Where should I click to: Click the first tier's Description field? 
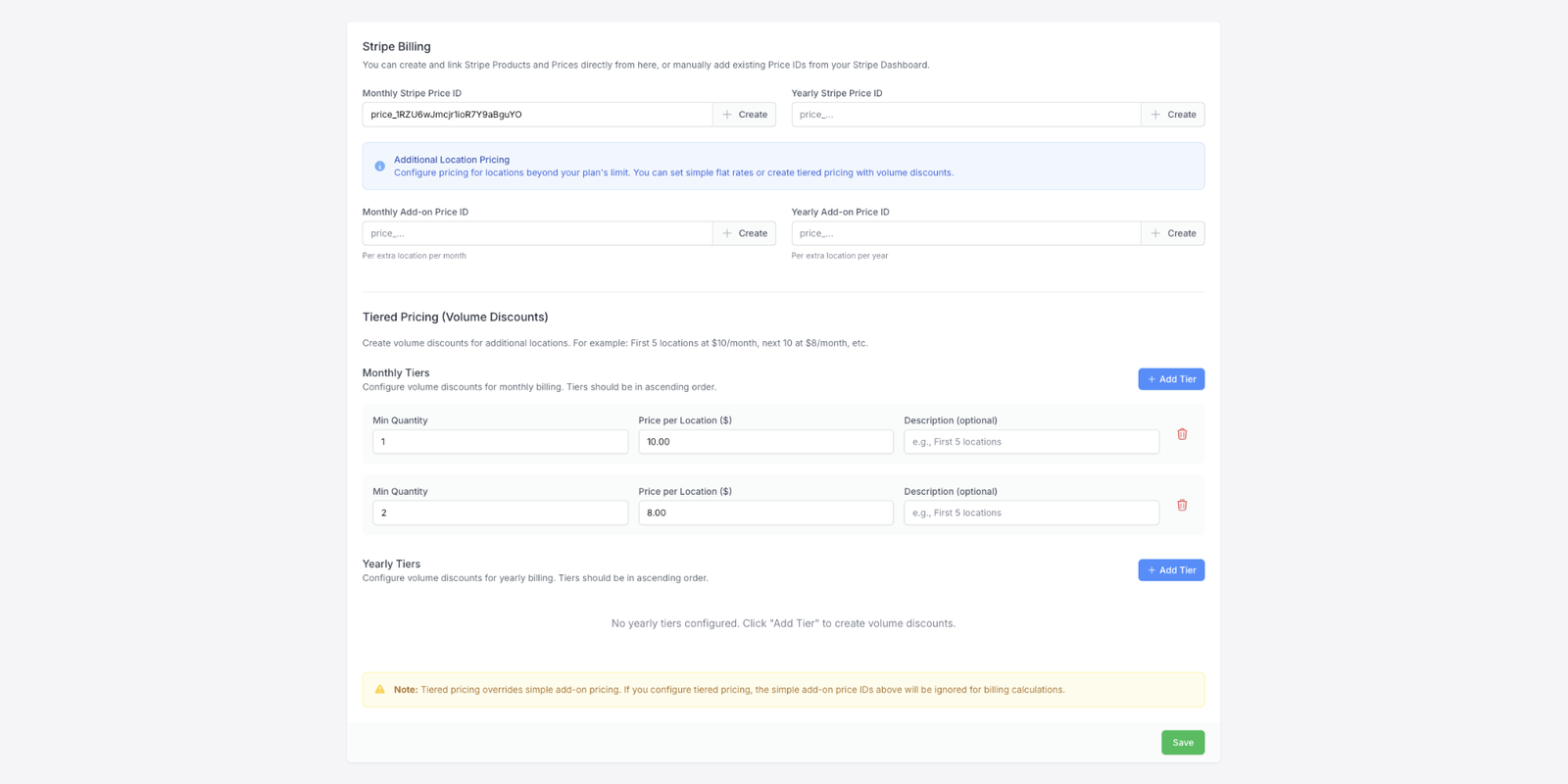(x=1031, y=442)
